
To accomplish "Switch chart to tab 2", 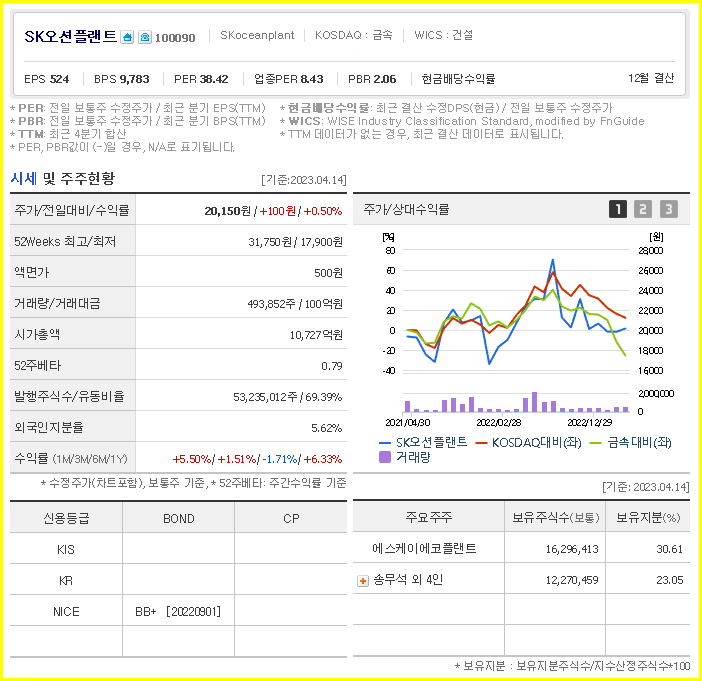I will point(643,209).
